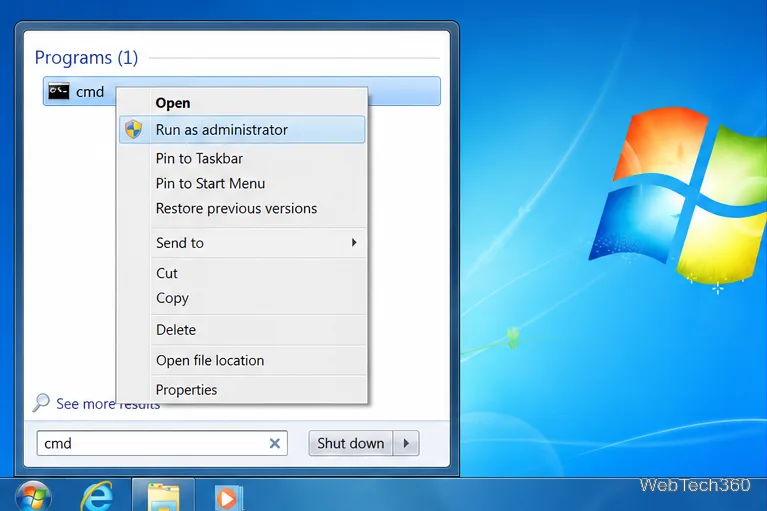This screenshot has height=511, width=767.
Task: Select the cmd result label
Action: pos(90,91)
